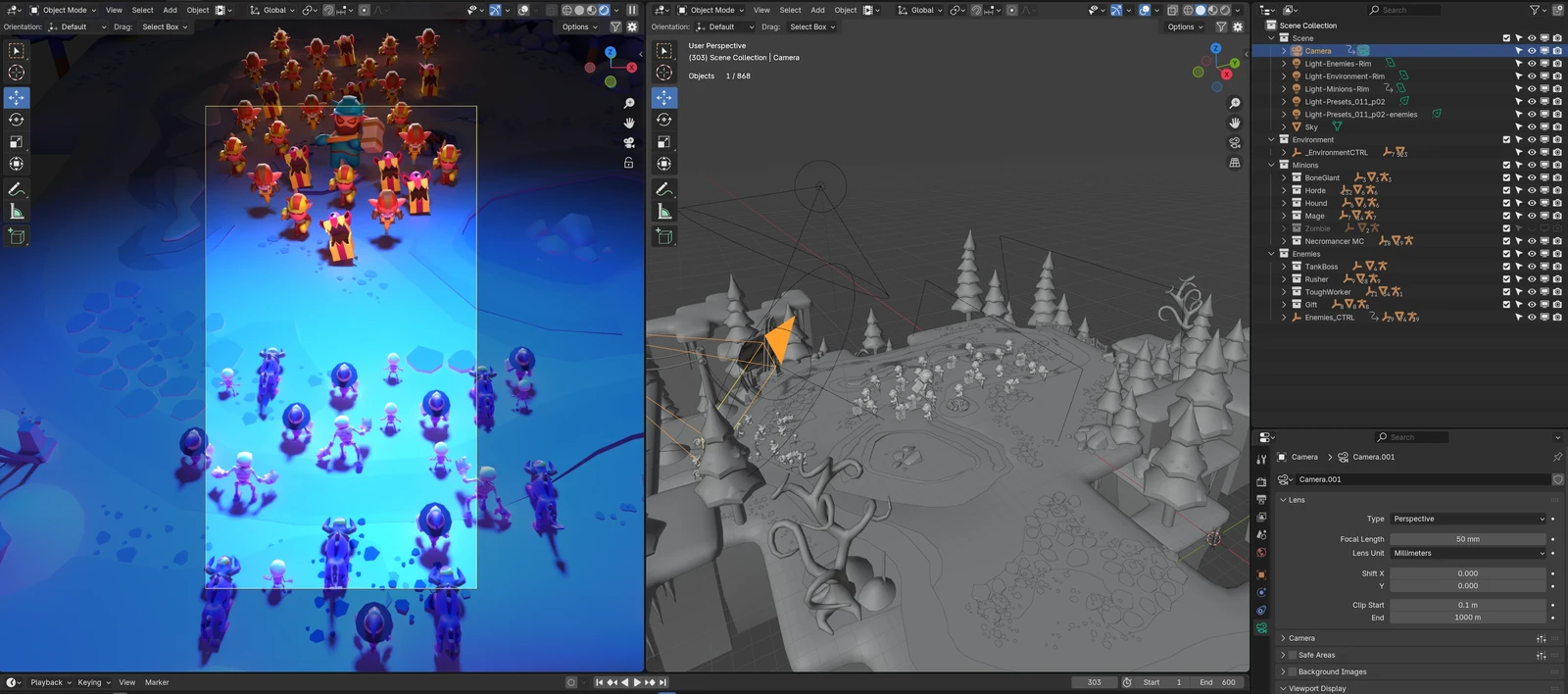The height and width of the screenshot is (694, 1568).
Task: Open the Physics properties tab
Action: (1261, 592)
